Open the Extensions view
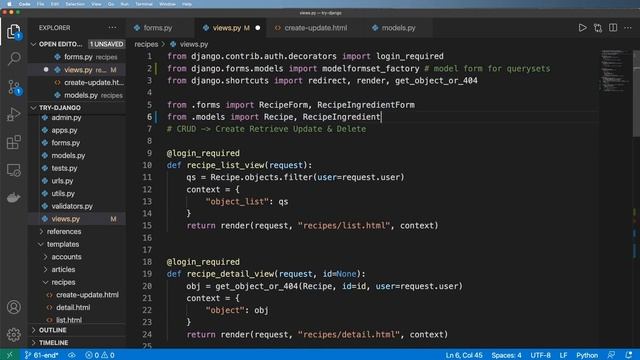640x360 pixels. tap(13, 142)
